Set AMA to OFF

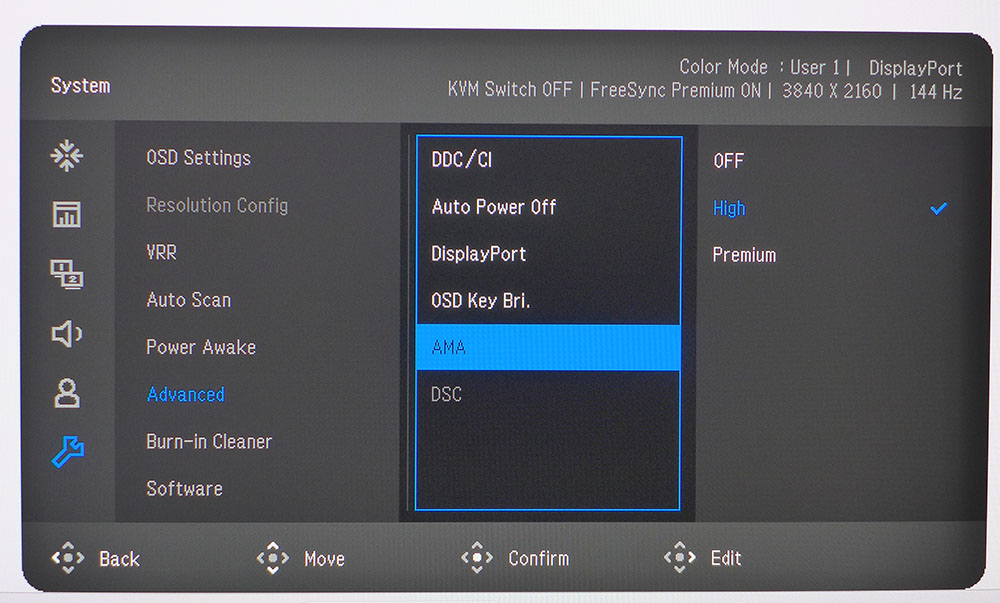click(x=728, y=161)
